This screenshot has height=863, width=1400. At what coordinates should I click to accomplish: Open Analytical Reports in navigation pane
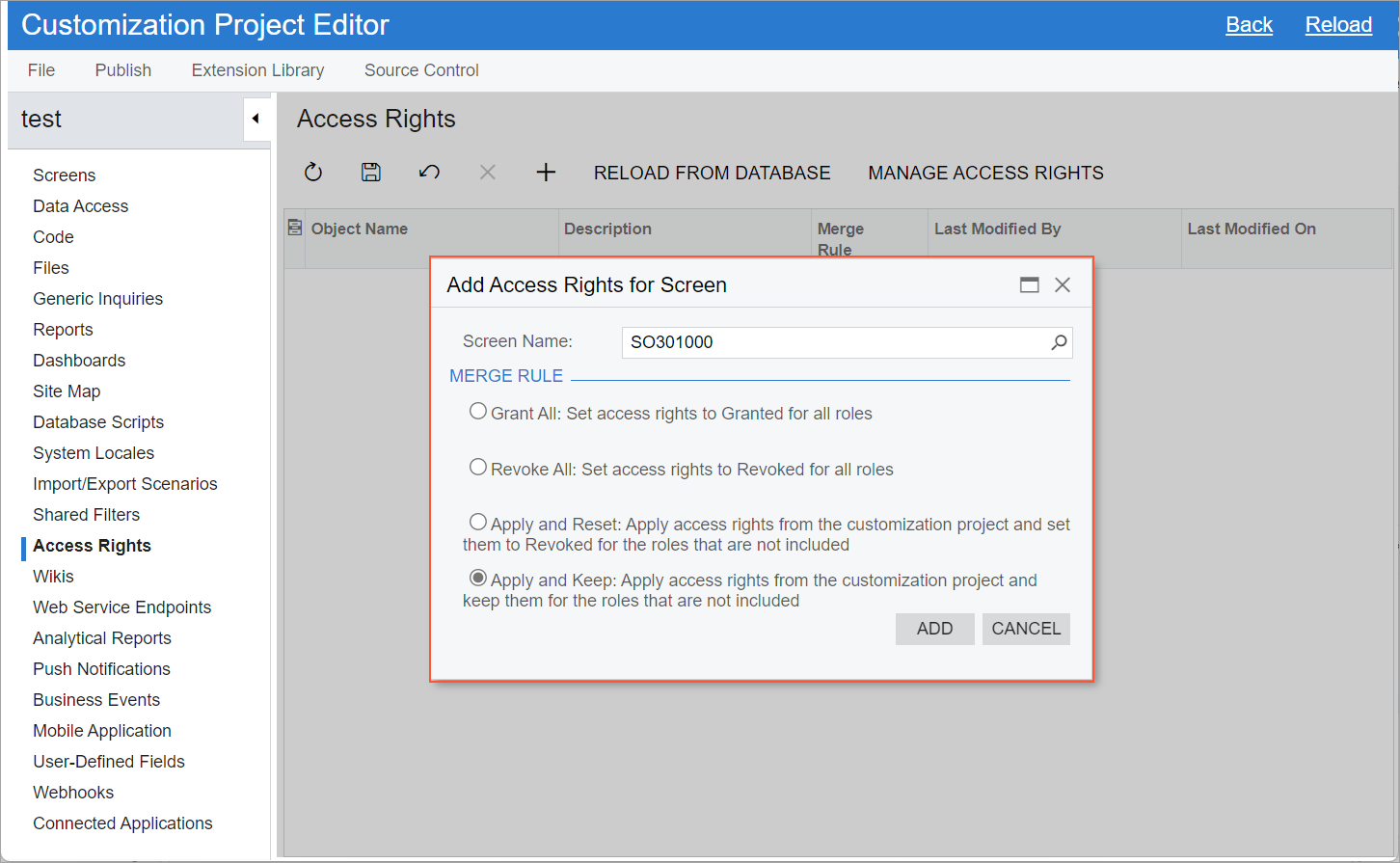(x=102, y=638)
